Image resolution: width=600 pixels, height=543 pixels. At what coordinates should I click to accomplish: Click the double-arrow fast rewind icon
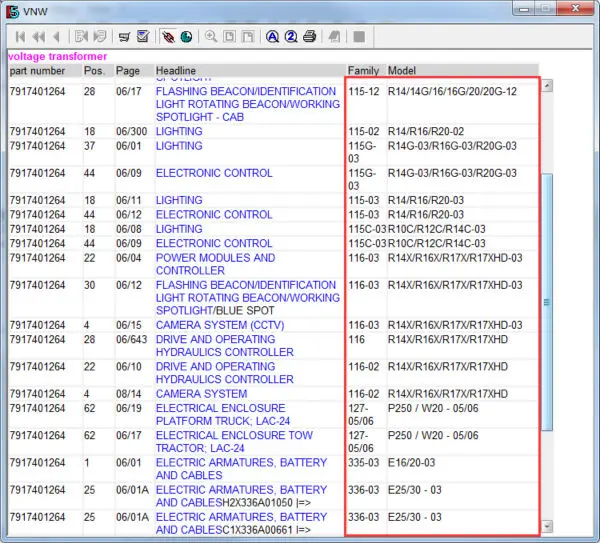(39, 37)
